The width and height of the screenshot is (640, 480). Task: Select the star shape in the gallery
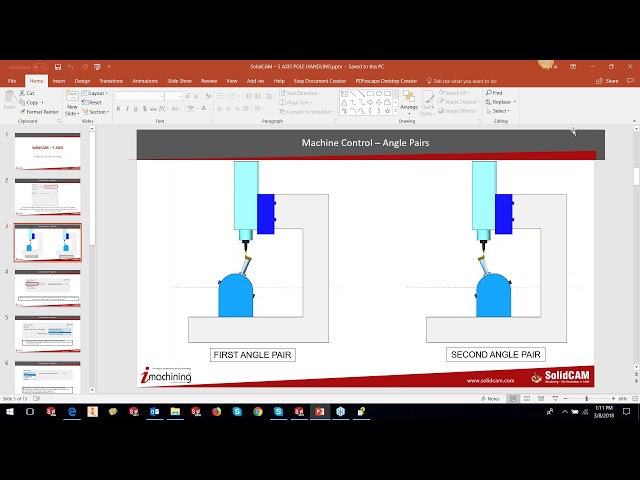pos(387,111)
